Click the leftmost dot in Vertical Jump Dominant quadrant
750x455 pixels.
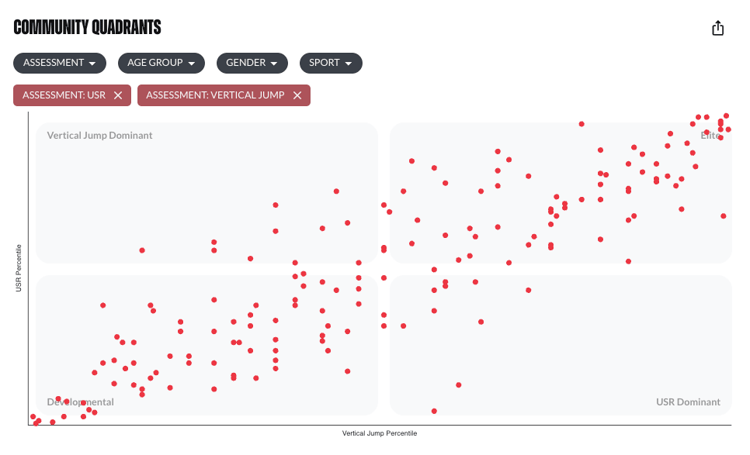(x=142, y=250)
